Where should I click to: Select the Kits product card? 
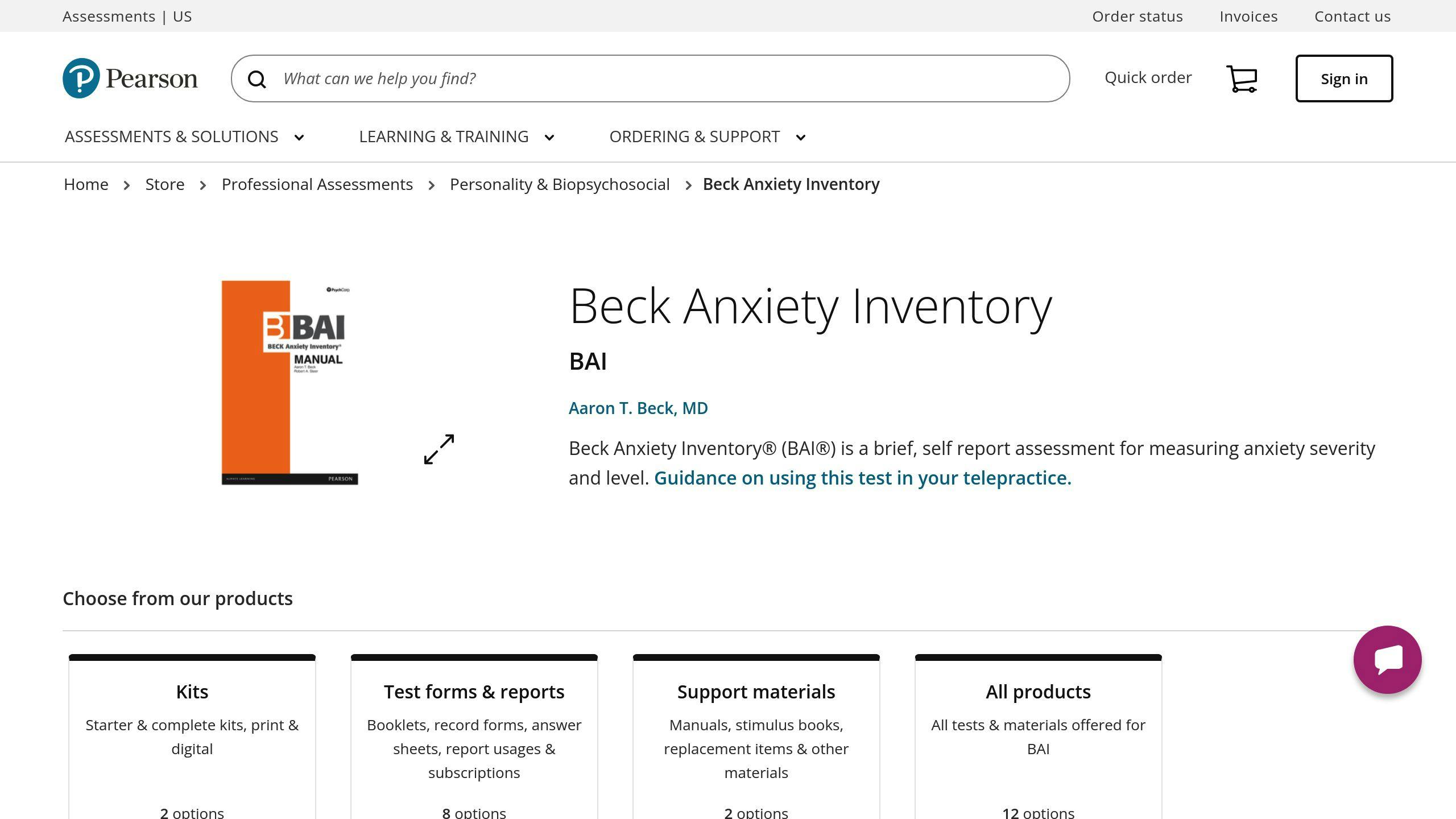click(192, 737)
